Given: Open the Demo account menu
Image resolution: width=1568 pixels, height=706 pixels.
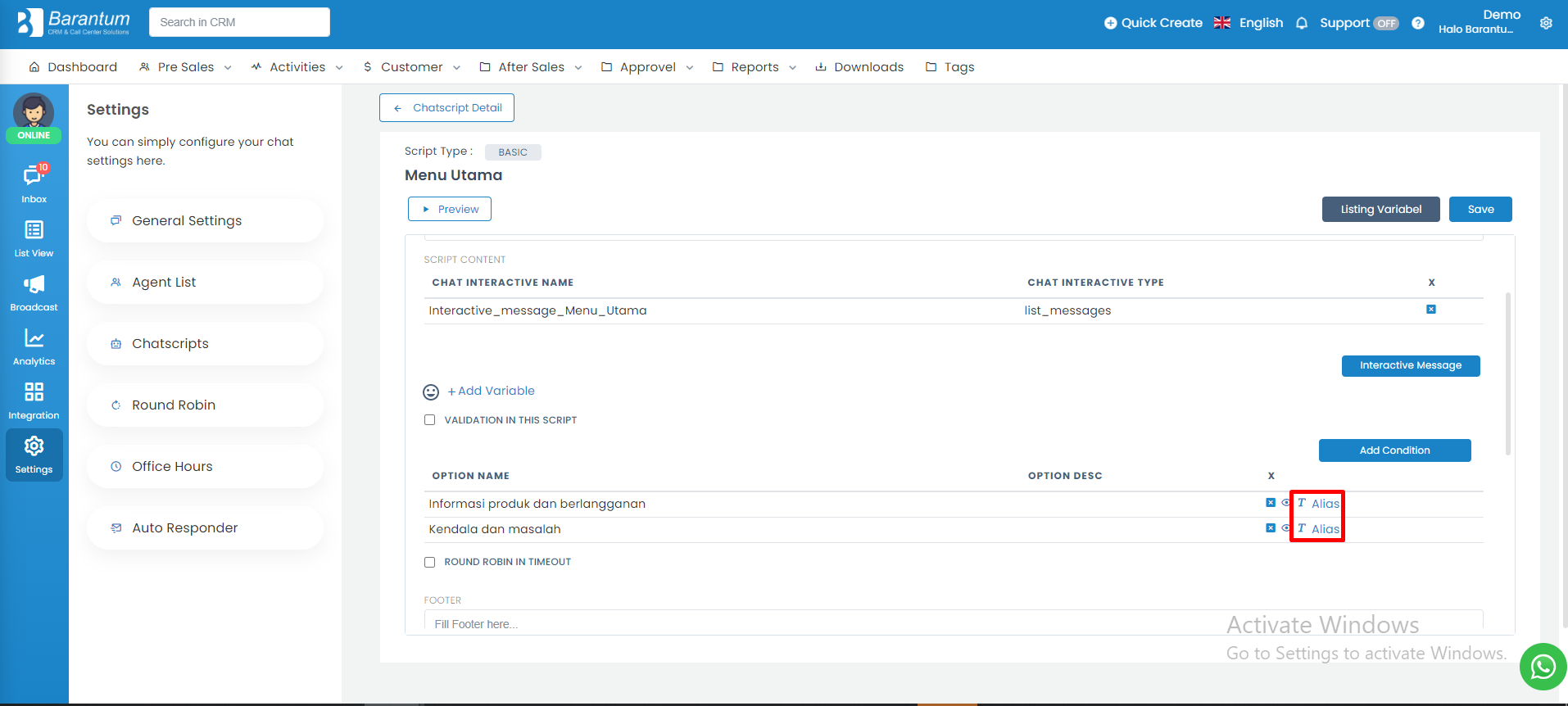Looking at the screenshot, I should pyautogui.click(x=1480, y=22).
